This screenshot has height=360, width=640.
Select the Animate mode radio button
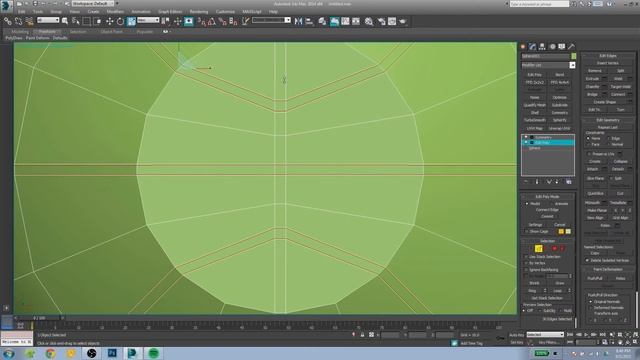551,203
